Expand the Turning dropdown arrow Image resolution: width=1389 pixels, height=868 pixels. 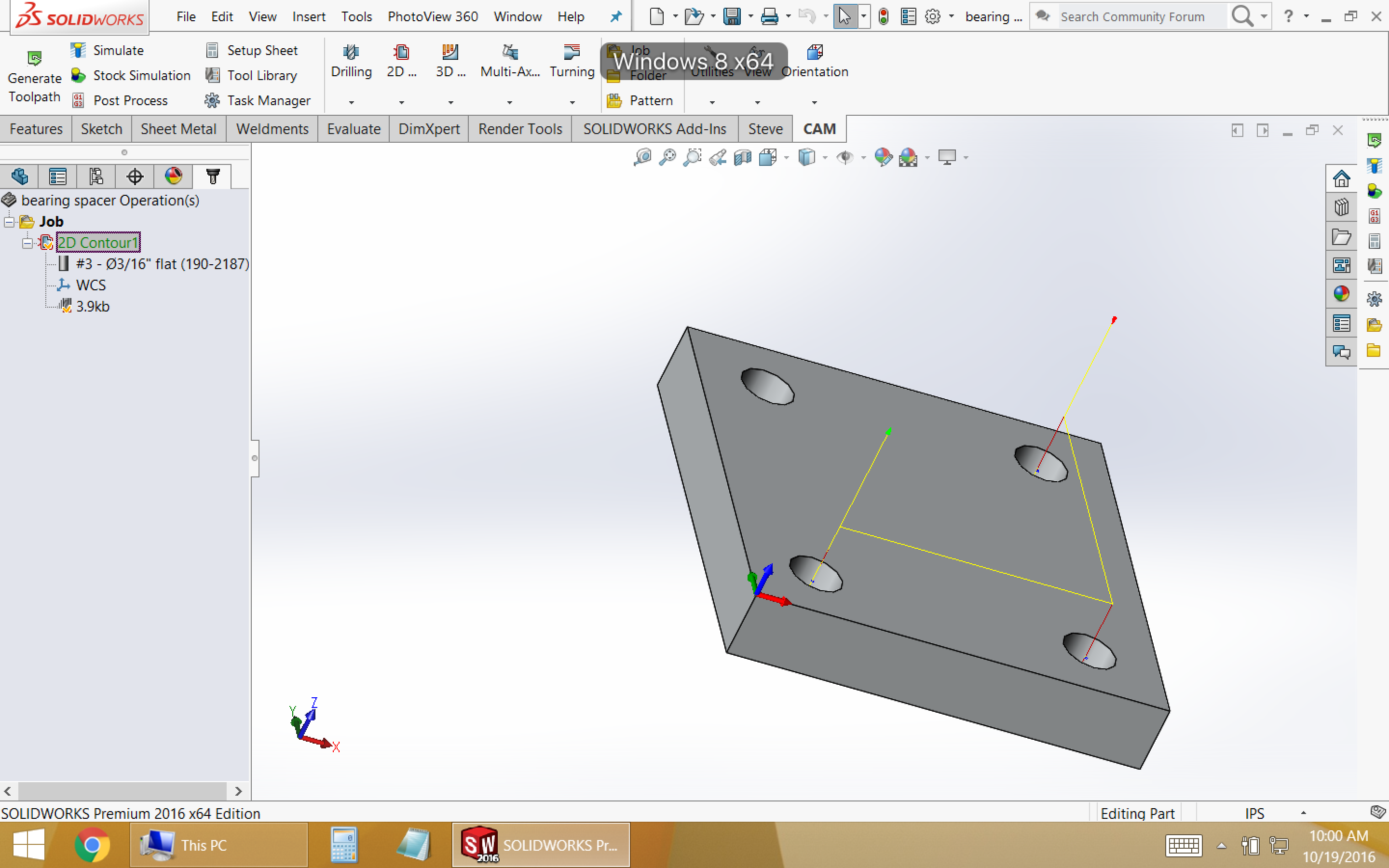[x=572, y=102]
